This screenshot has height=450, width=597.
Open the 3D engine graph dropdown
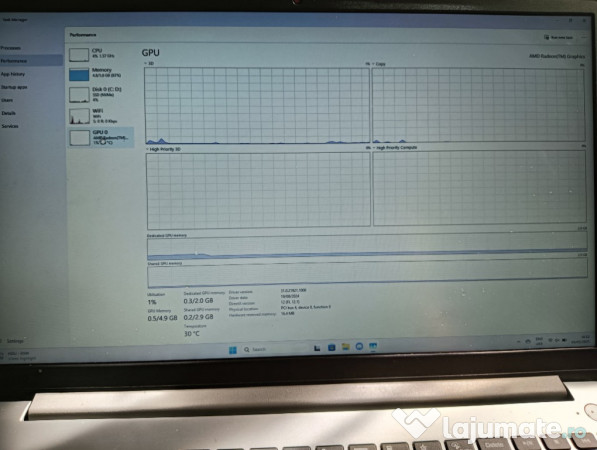pyautogui.click(x=145, y=63)
